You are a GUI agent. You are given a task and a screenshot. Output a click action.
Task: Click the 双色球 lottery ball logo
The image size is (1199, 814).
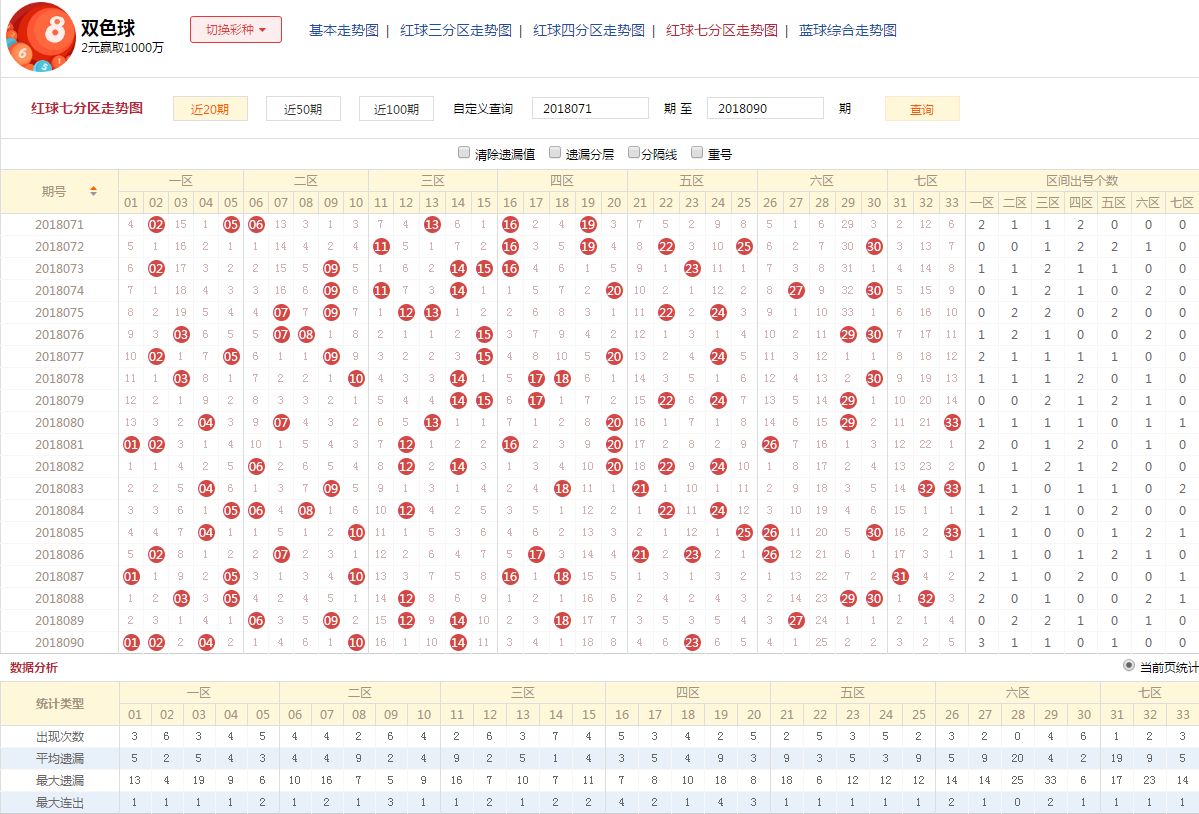[41, 37]
